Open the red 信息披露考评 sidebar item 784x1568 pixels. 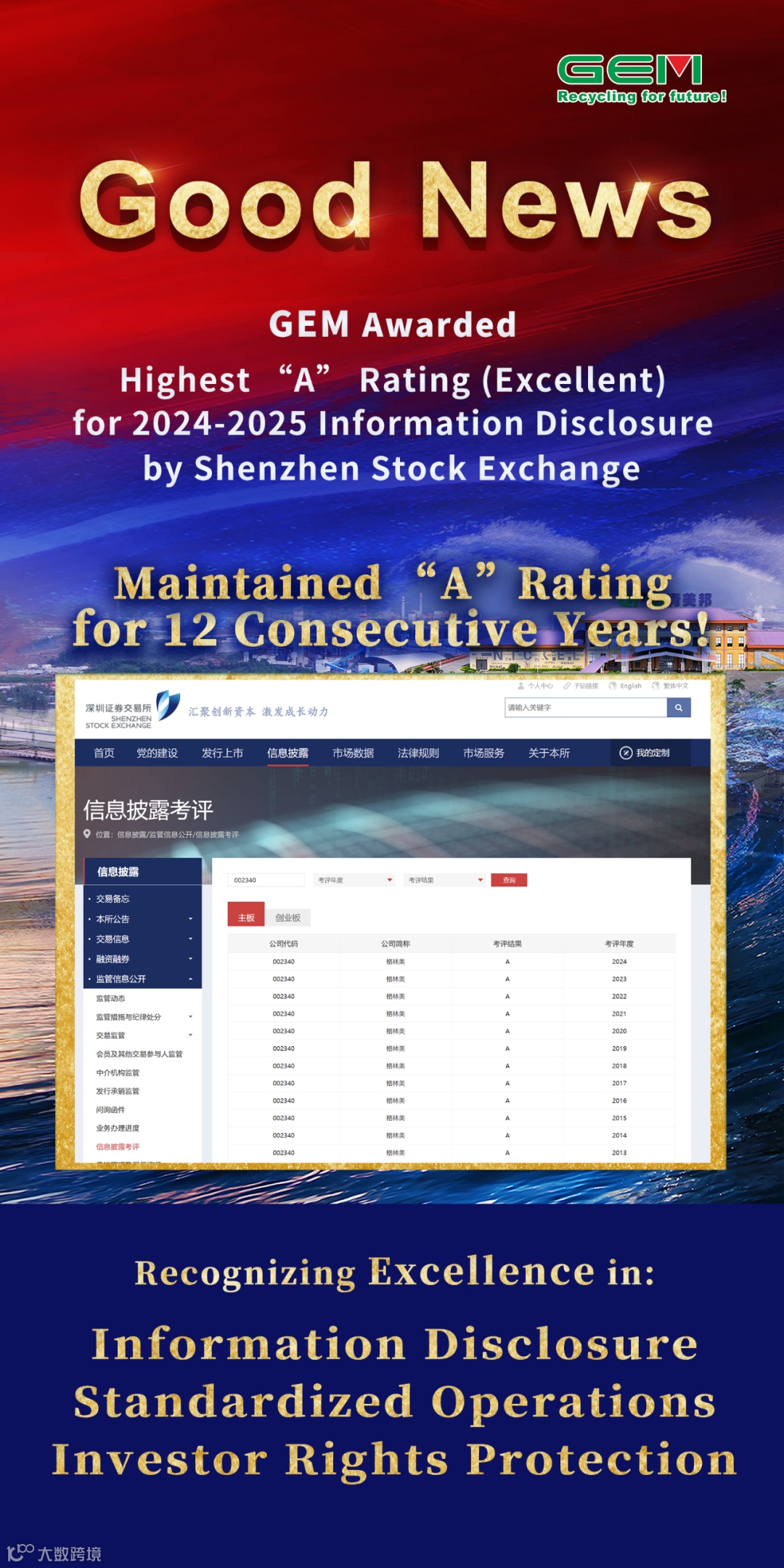[118, 1147]
